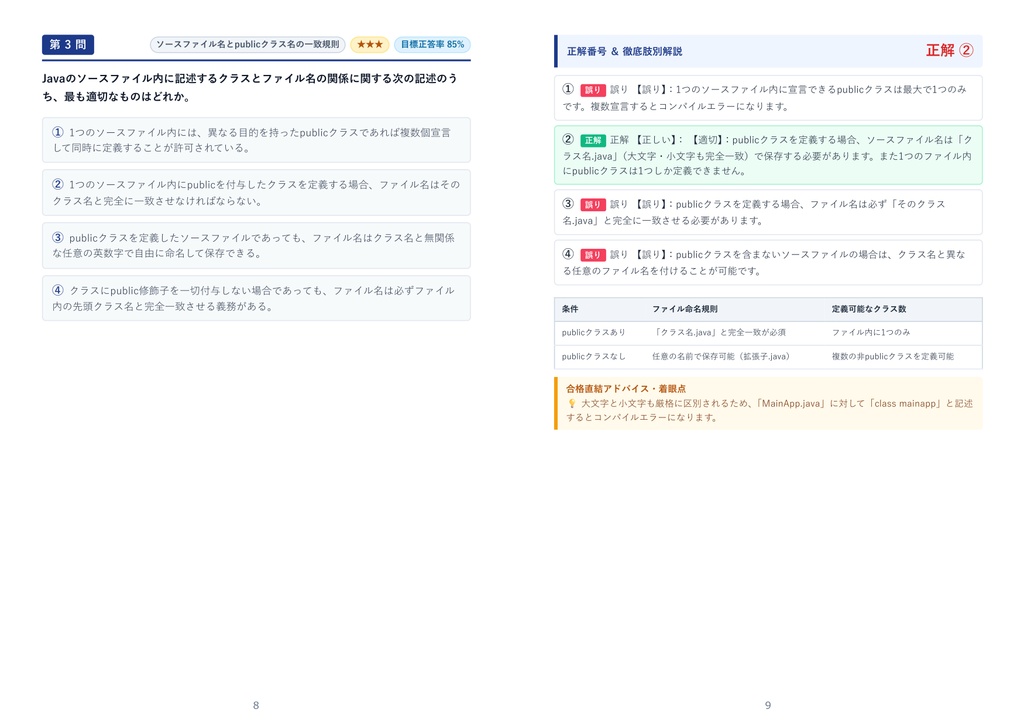Click the red 正解 ② answer label
The image size is (1024, 727).
[950, 50]
